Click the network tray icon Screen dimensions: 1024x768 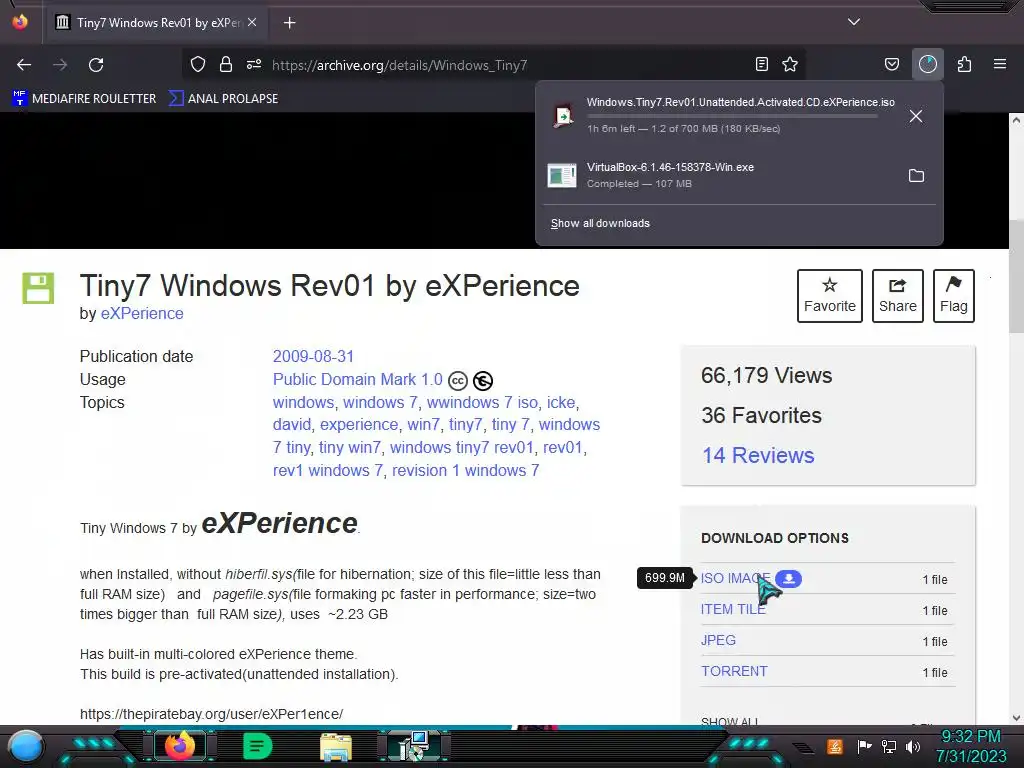(889, 746)
